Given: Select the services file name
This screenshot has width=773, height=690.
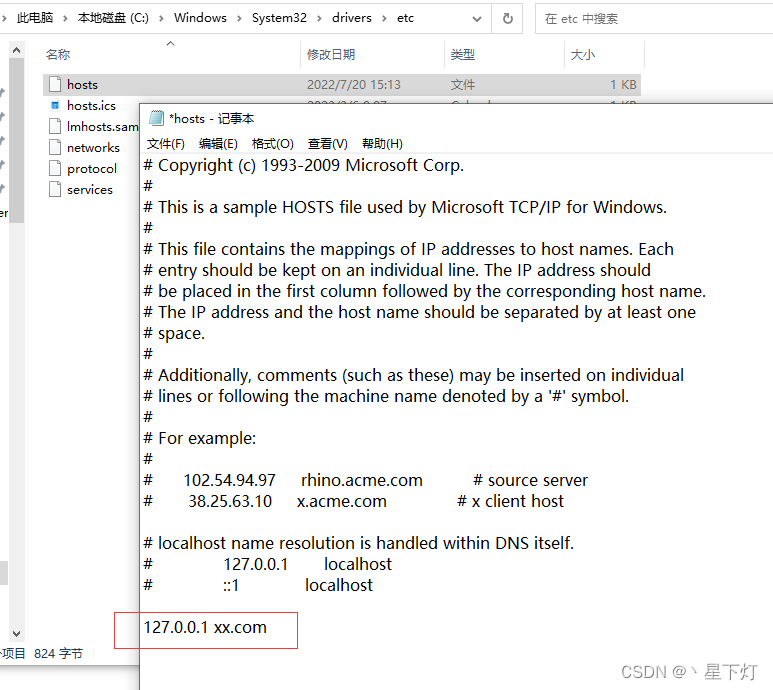Looking at the screenshot, I should pyautogui.click(x=90, y=189).
